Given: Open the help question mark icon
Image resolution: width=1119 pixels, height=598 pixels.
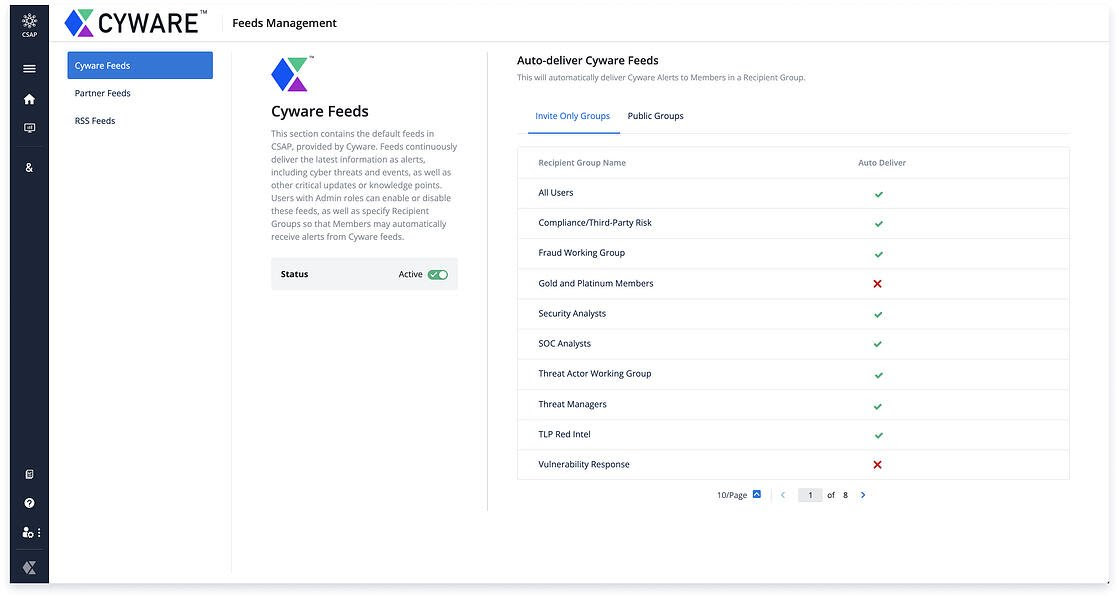Looking at the screenshot, I should click(x=29, y=503).
